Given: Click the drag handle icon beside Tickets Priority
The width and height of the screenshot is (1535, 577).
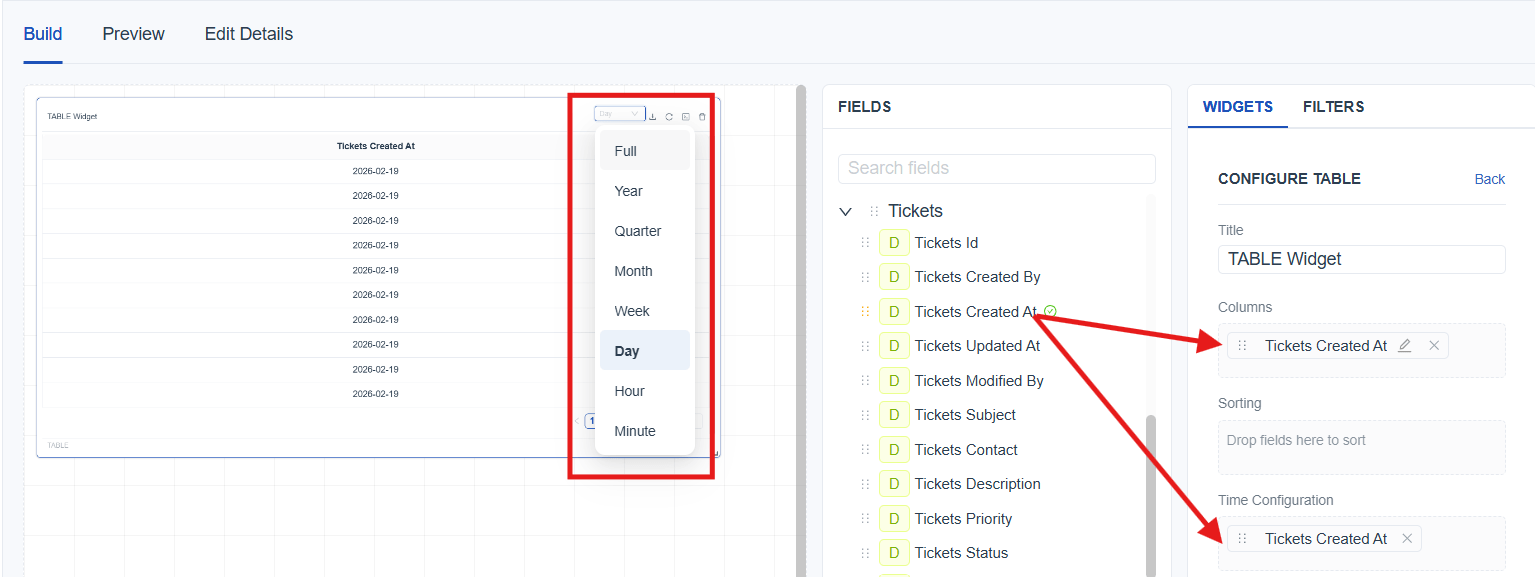Looking at the screenshot, I should click(865, 519).
